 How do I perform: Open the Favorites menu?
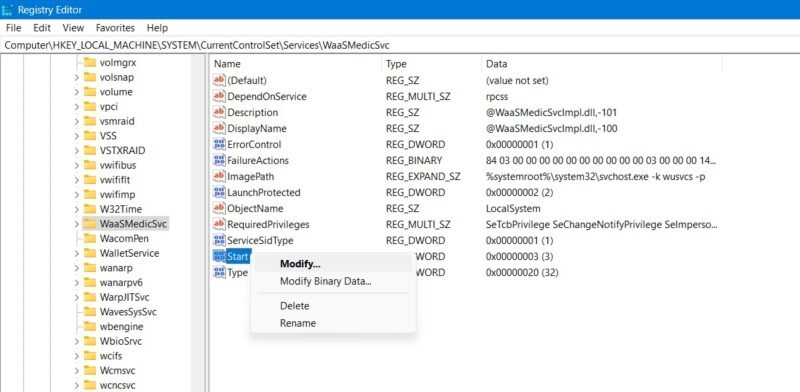(x=115, y=28)
